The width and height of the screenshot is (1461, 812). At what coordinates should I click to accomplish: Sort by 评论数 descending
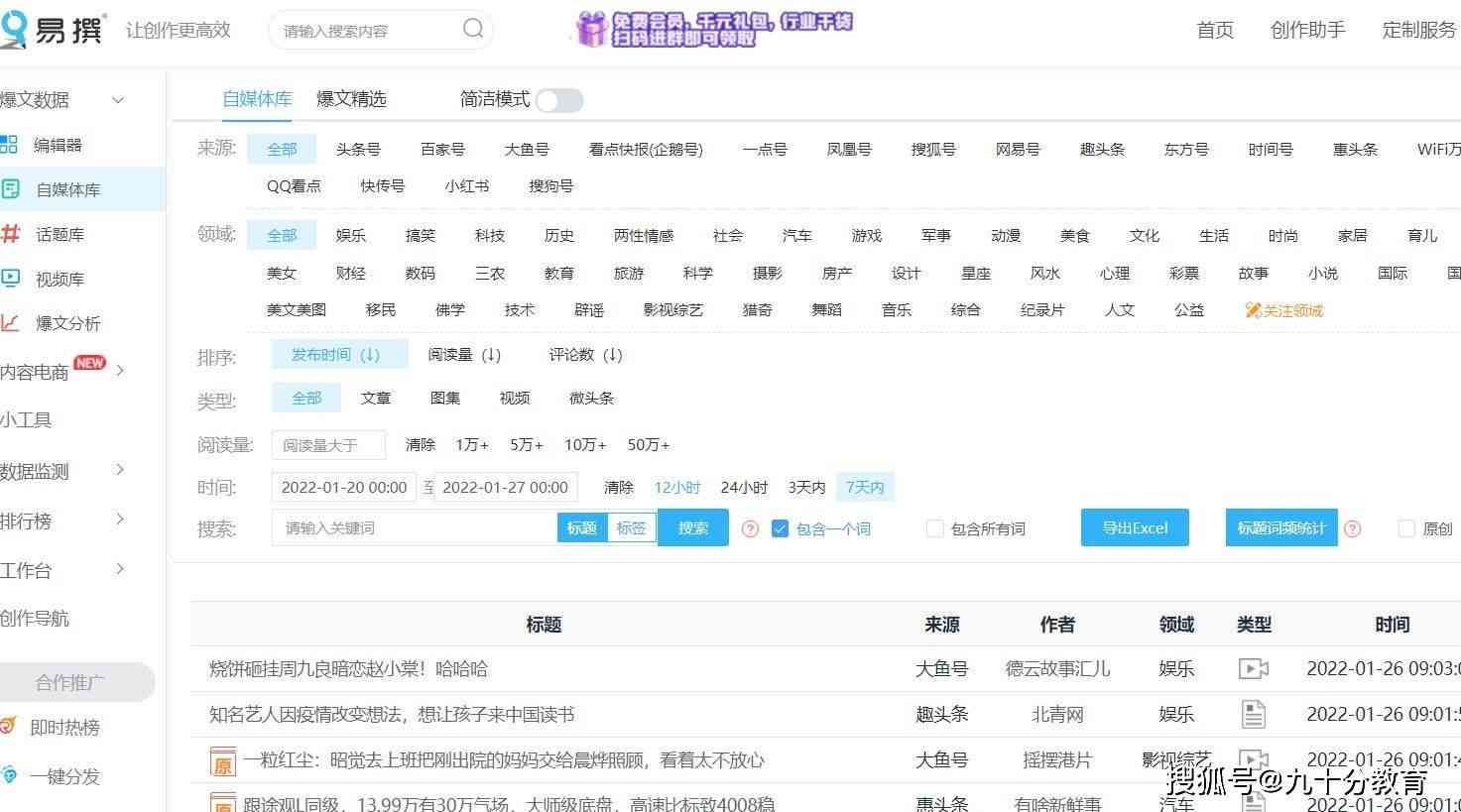pyautogui.click(x=586, y=354)
